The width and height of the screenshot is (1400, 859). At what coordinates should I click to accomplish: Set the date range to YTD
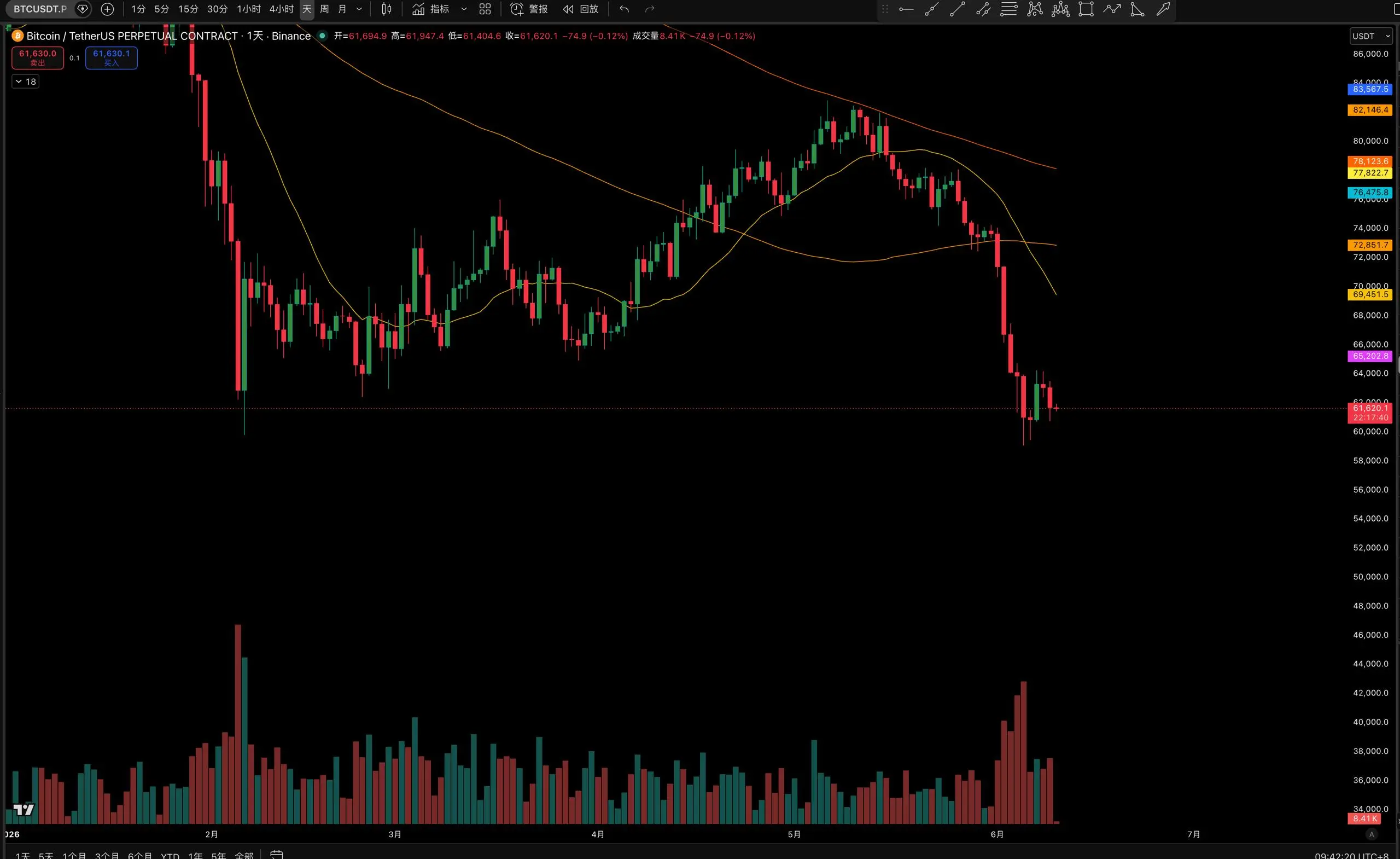pos(170,855)
